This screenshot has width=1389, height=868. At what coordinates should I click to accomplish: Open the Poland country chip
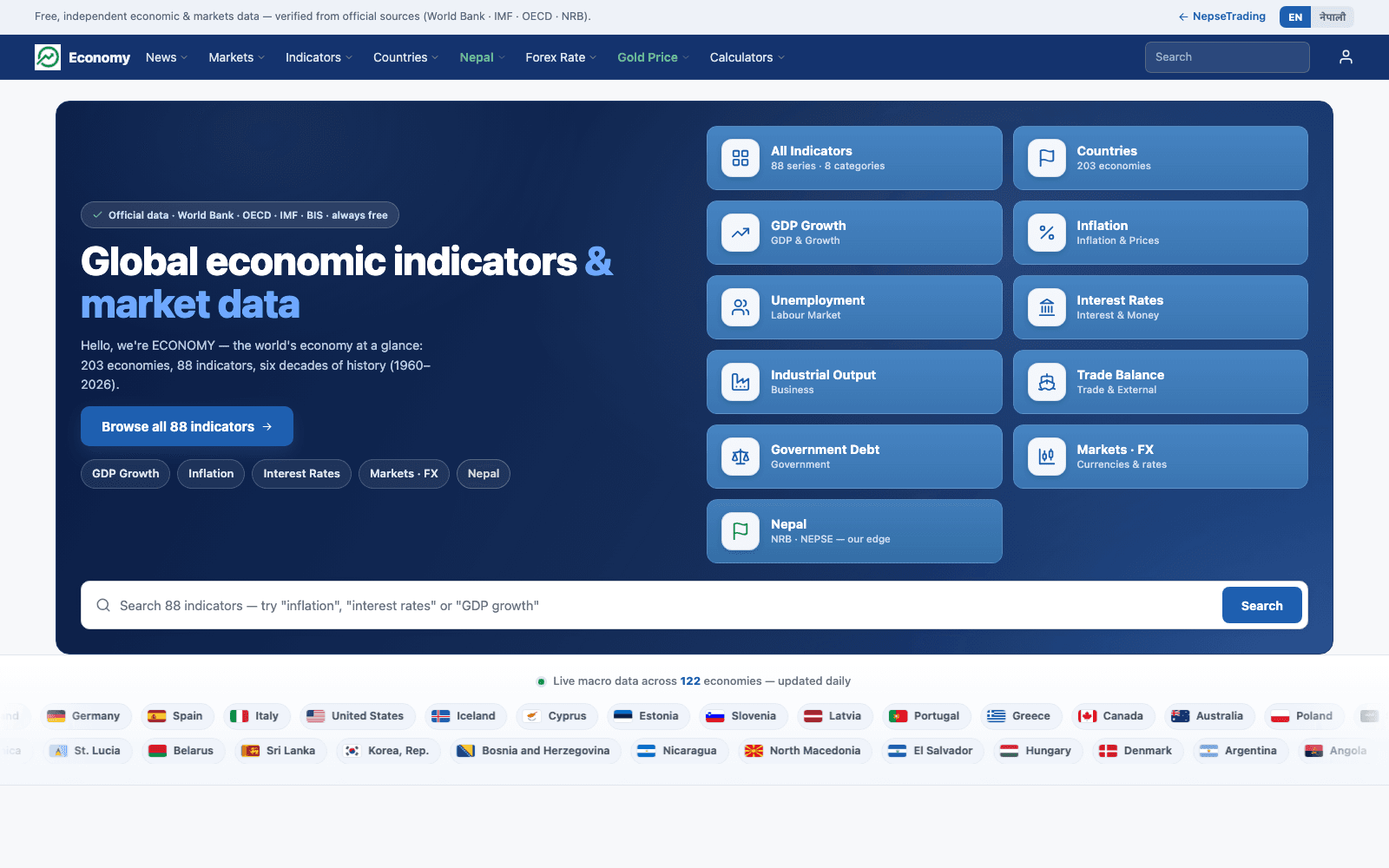1303,716
